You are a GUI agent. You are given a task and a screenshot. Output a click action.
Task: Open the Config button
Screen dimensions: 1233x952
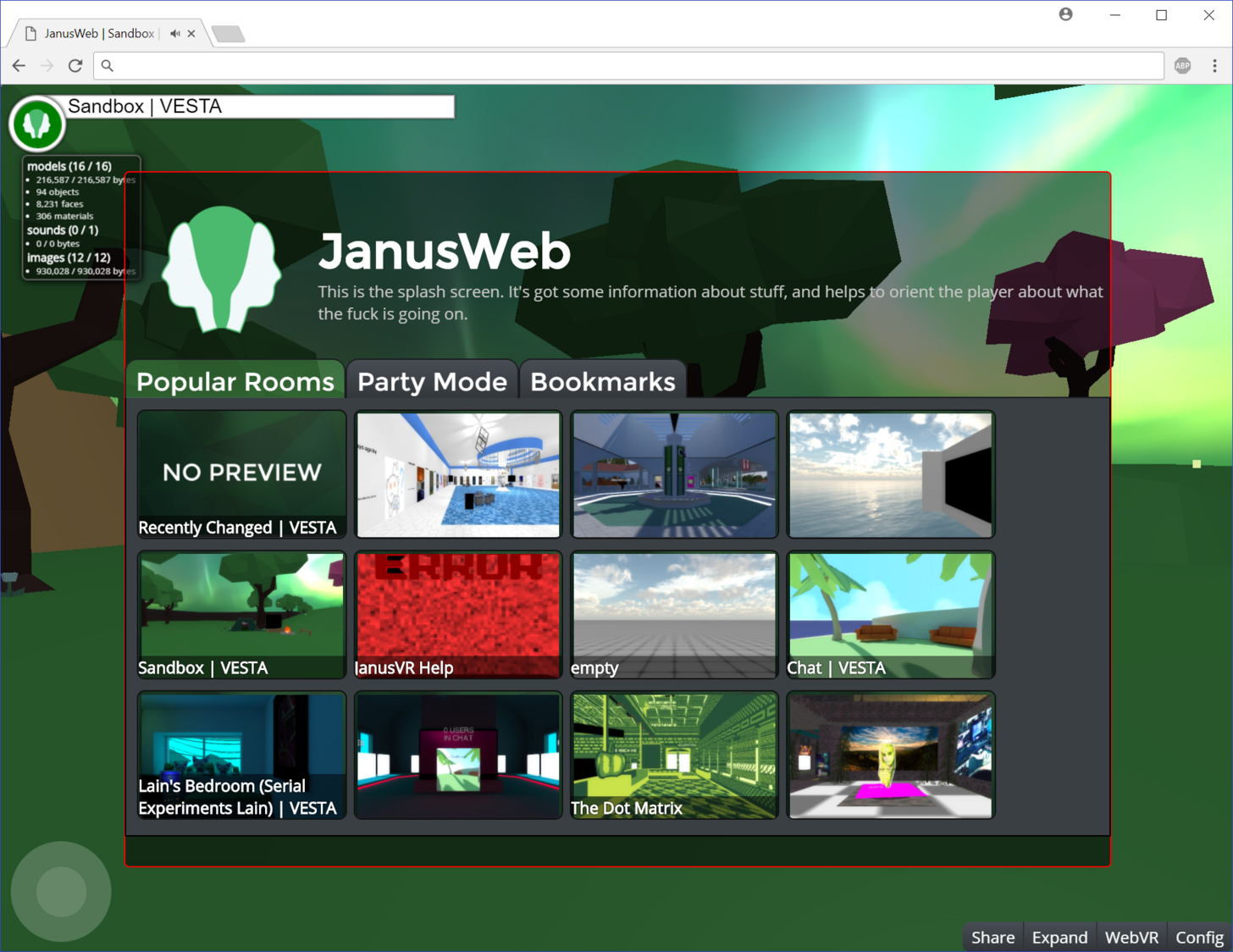tap(1199, 937)
